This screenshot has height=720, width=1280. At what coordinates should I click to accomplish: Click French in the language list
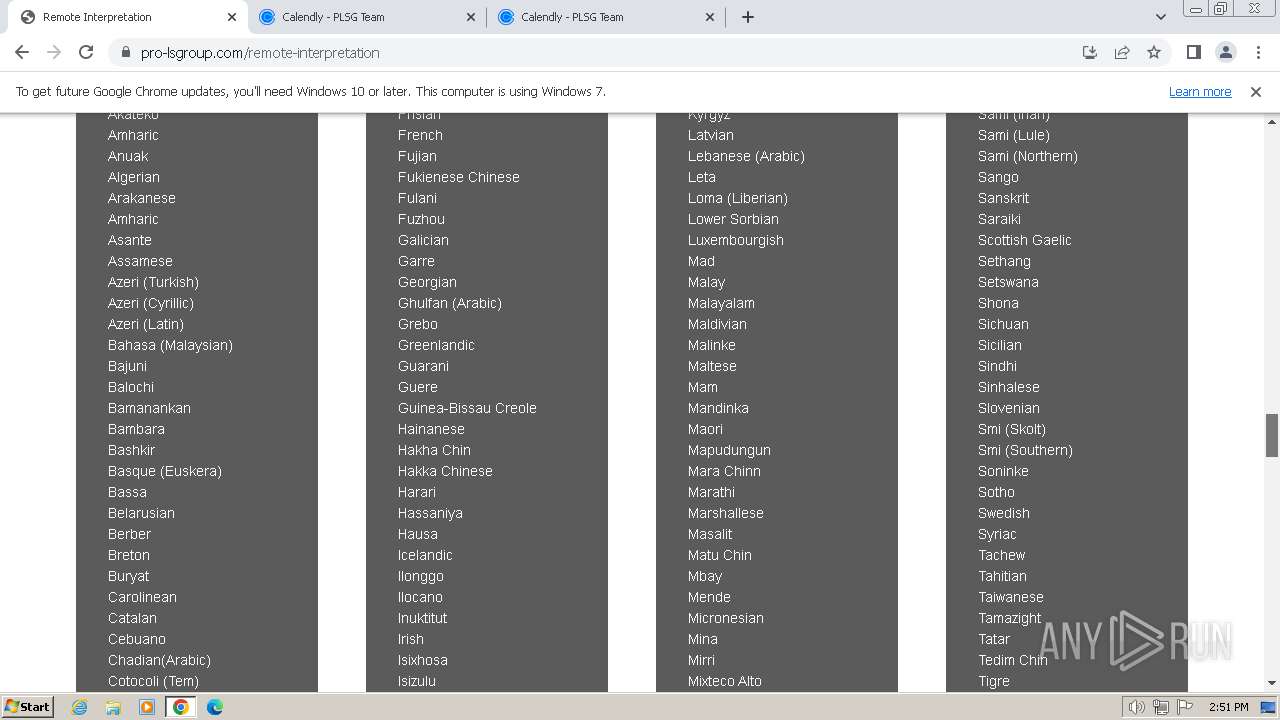click(x=420, y=135)
